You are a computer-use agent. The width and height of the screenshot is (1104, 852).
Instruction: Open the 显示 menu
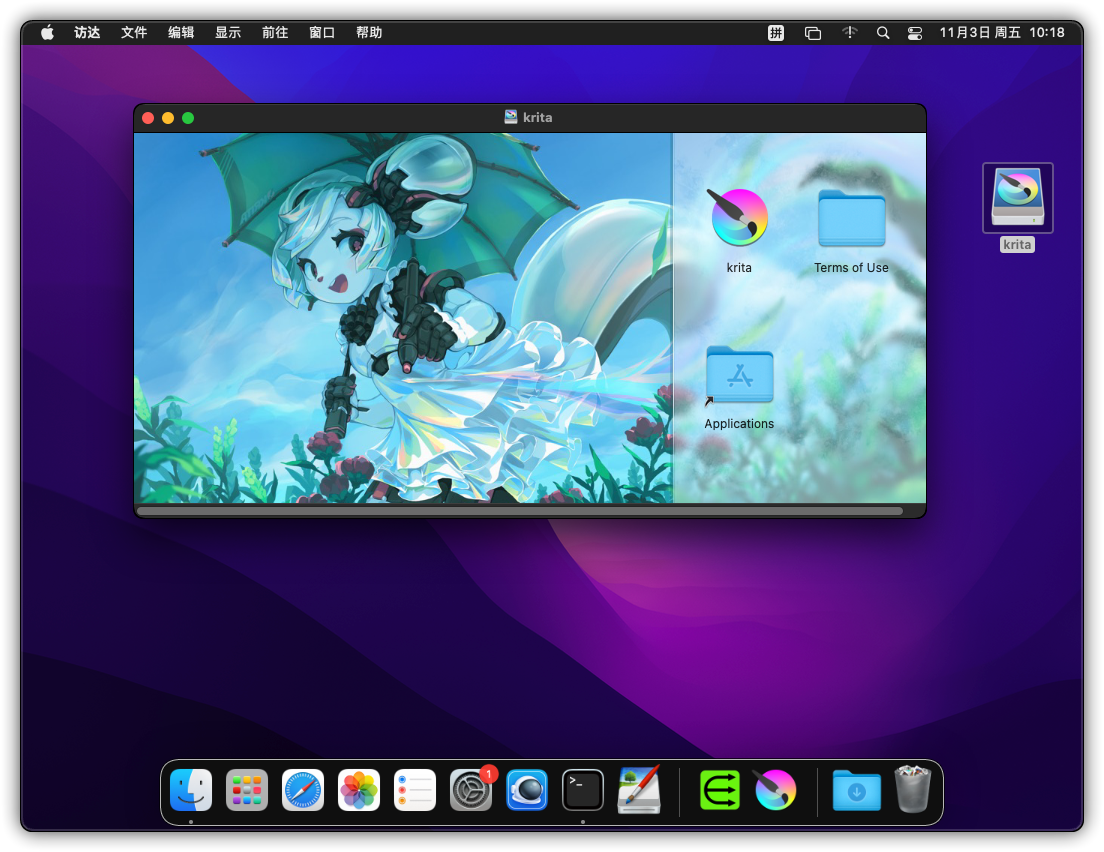pyautogui.click(x=228, y=32)
